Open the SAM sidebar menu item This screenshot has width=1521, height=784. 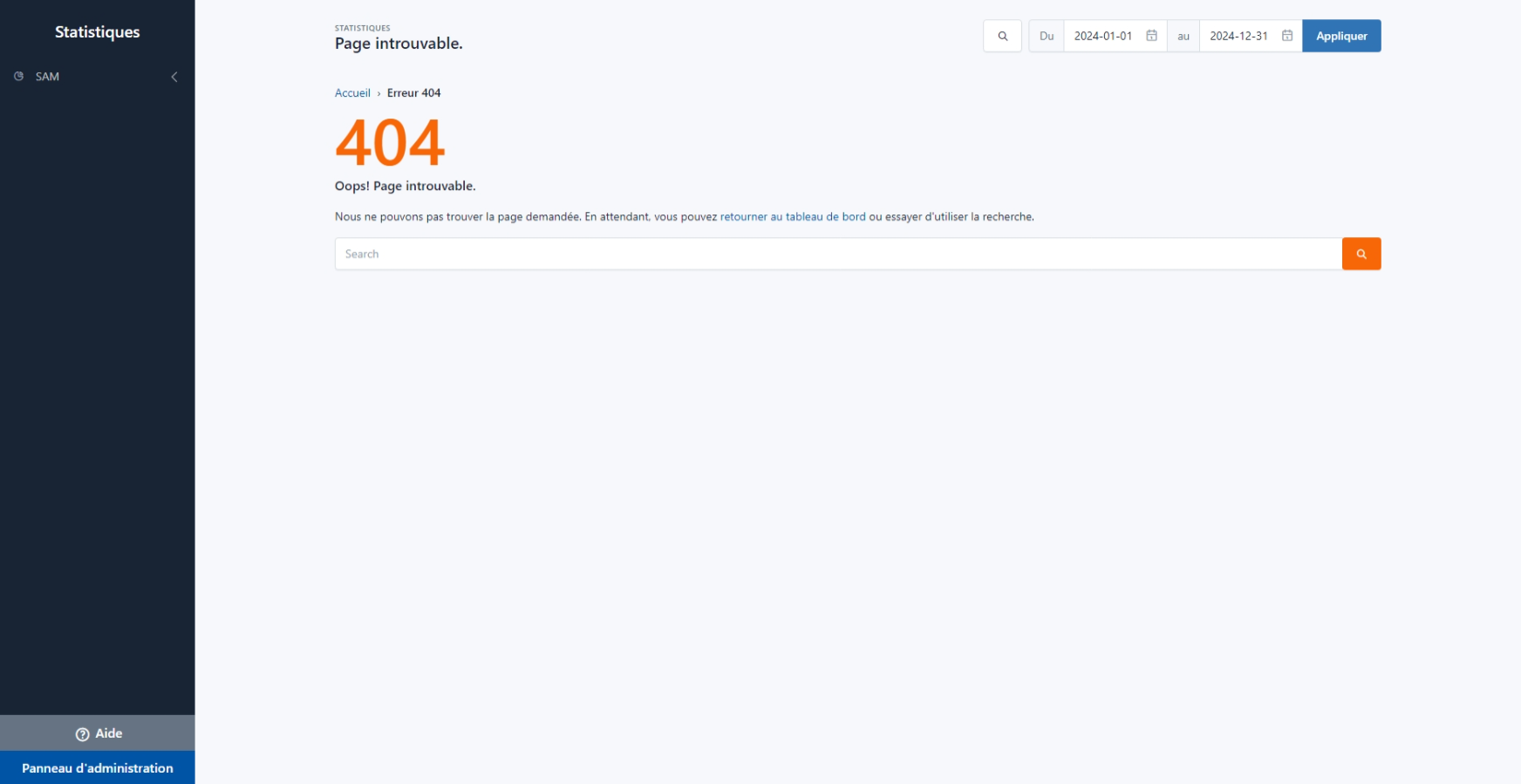(x=98, y=77)
